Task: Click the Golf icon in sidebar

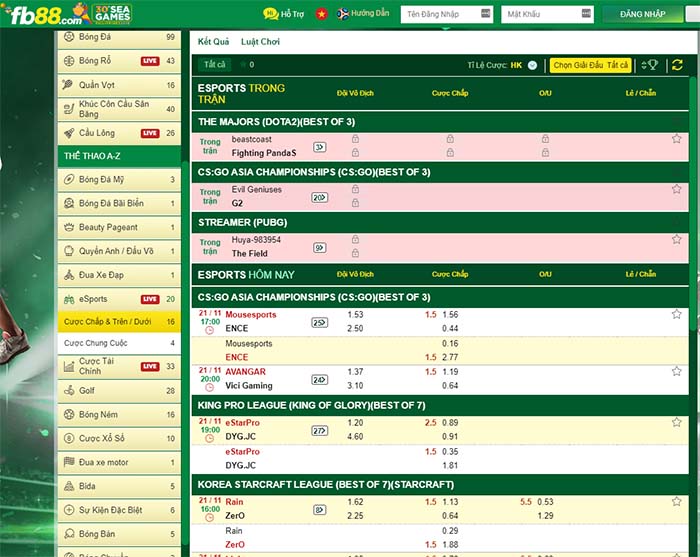Action: pyautogui.click(x=69, y=391)
